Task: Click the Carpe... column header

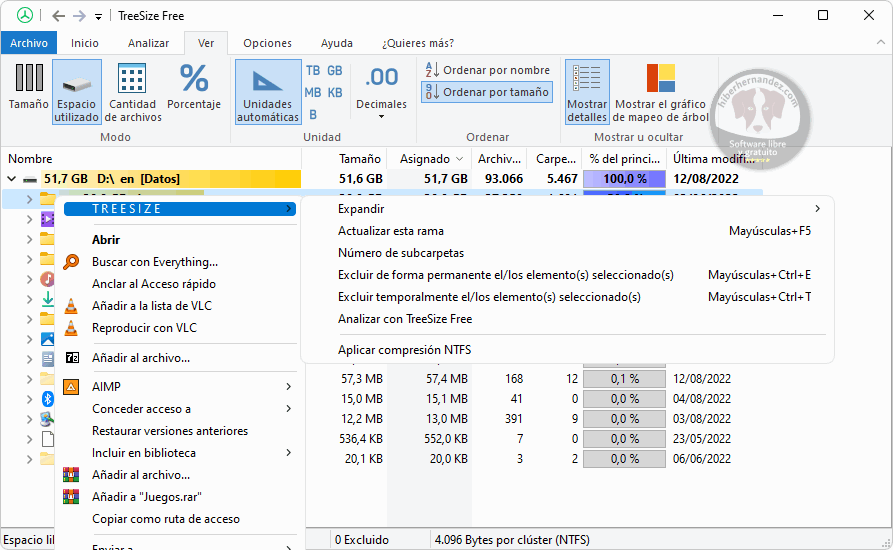Action: pos(555,159)
